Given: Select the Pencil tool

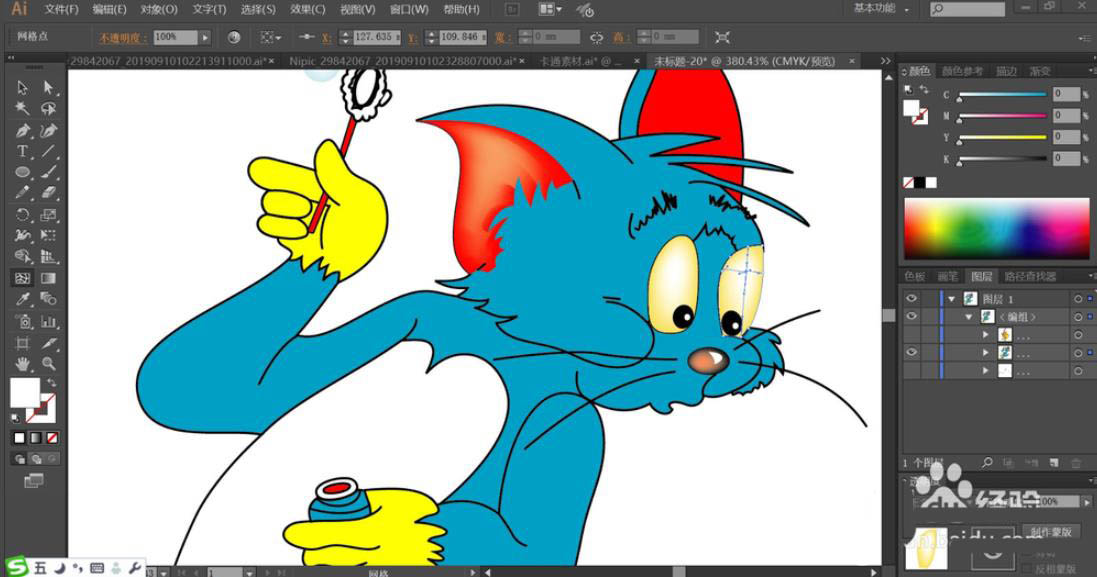Looking at the screenshot, I should pyautogui.click(x=22, y=193).
